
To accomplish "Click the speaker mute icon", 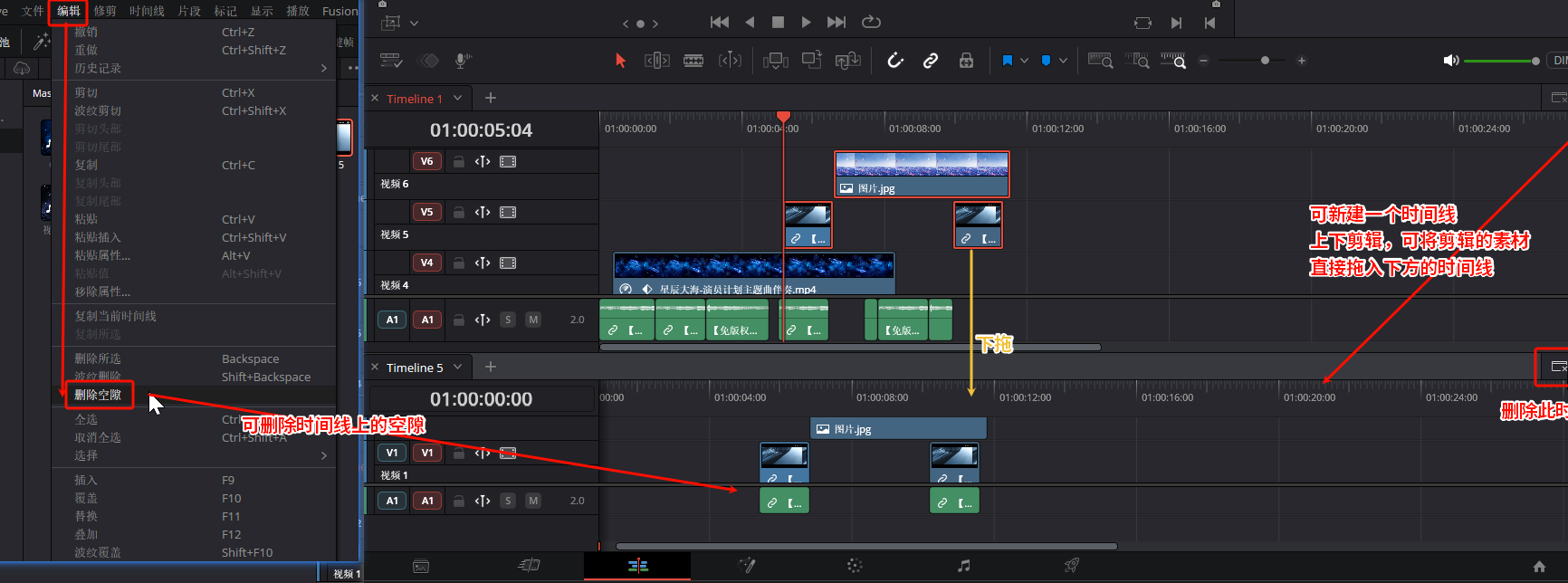I will [x=1450, y=61].
